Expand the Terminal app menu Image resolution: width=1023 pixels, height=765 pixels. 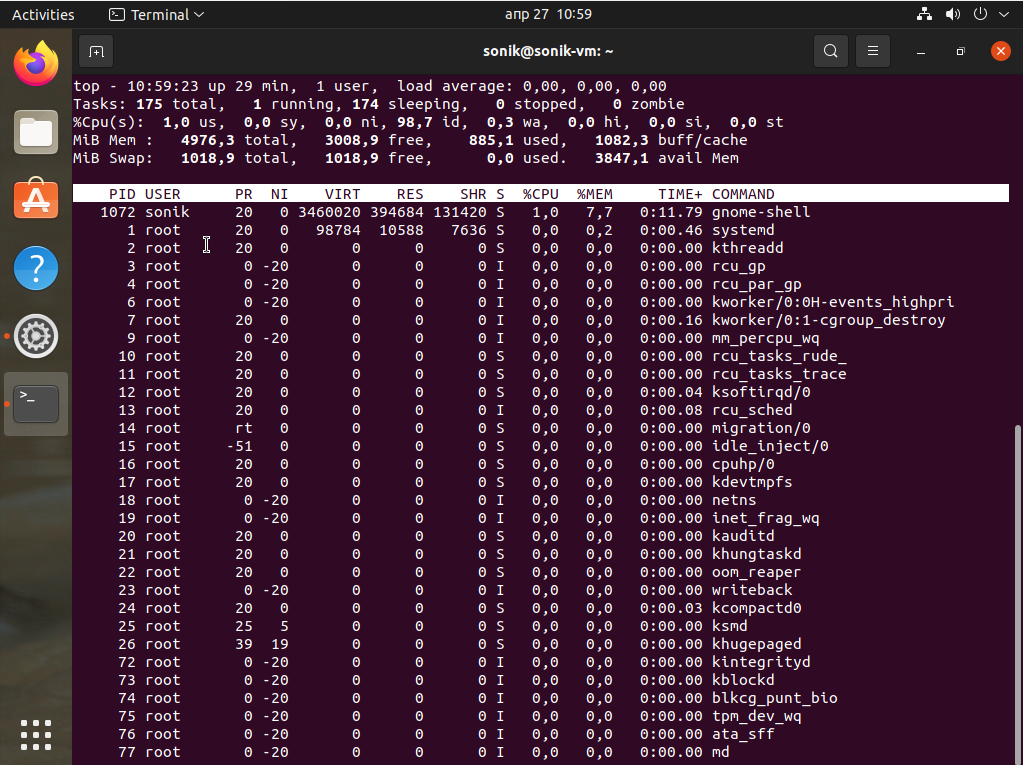(x=156, y=14)
